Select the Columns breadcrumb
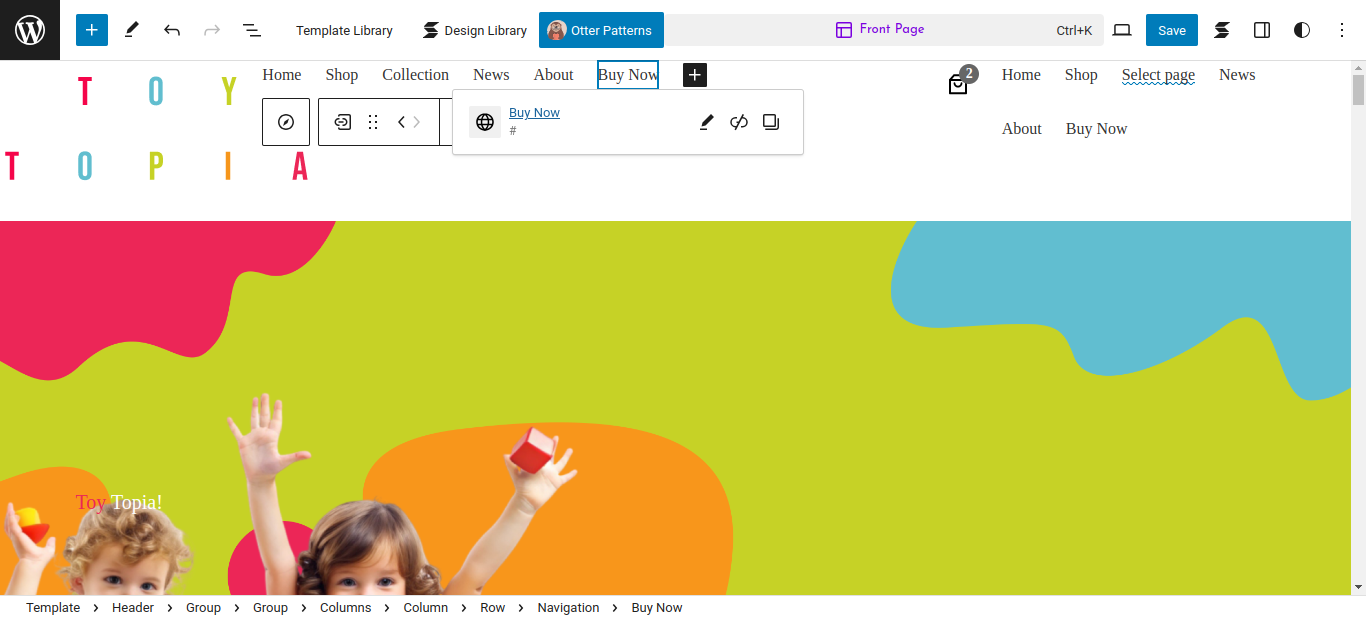The height and width of the screenshot is (620, 1366). pyautogui.click(x=345, y=608)
